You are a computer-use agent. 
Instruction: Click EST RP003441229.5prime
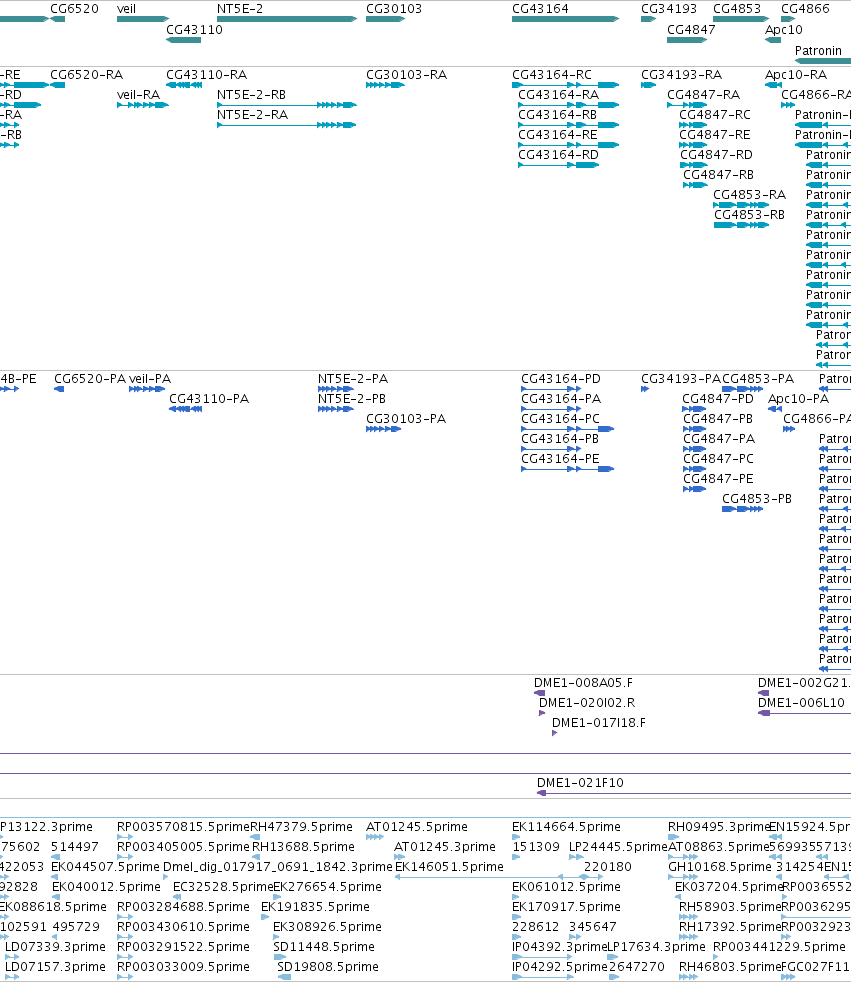pyautogui.click(x=779, y=948)
